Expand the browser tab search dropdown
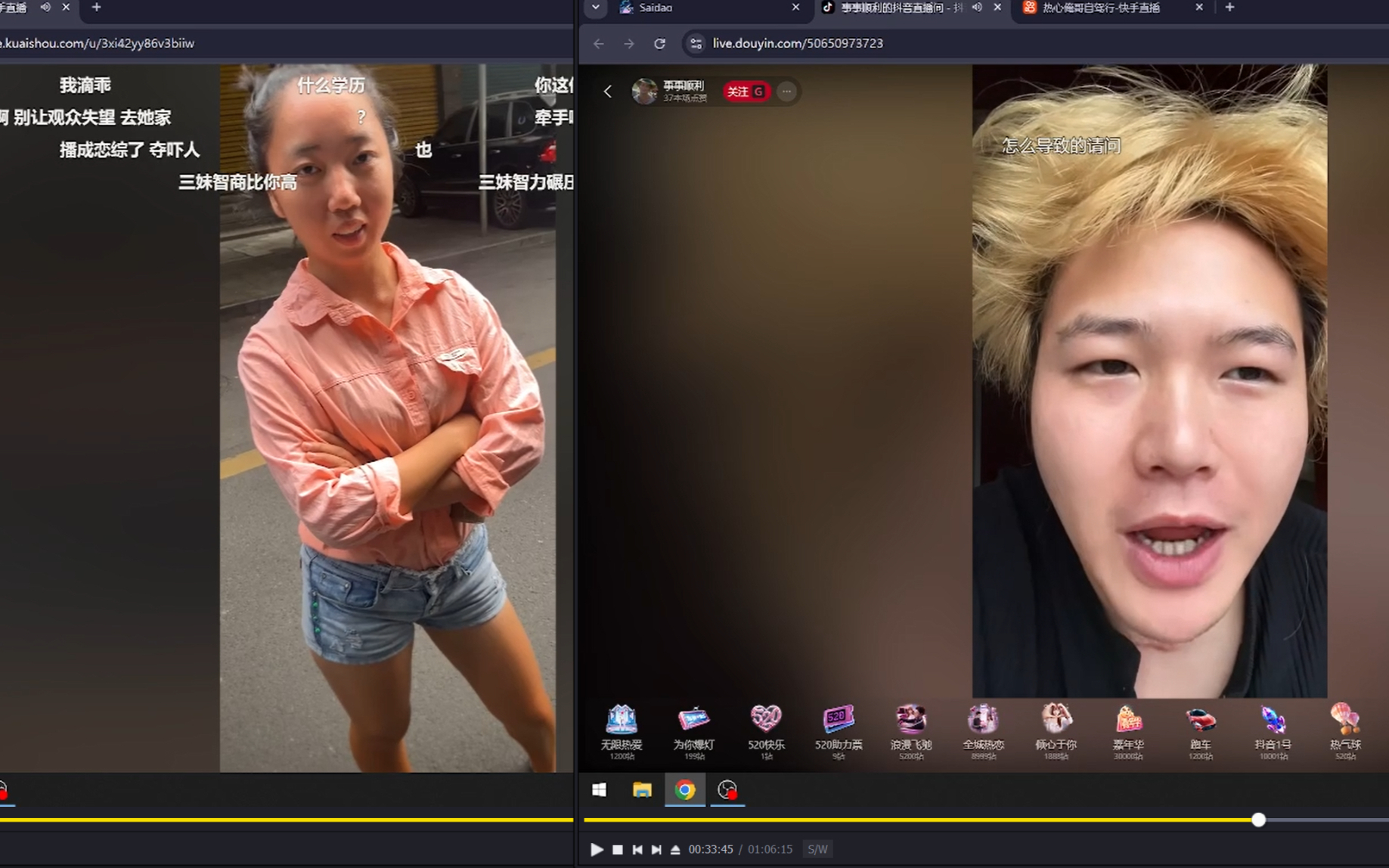The image size is (1389, 868). tap(596, 8)
